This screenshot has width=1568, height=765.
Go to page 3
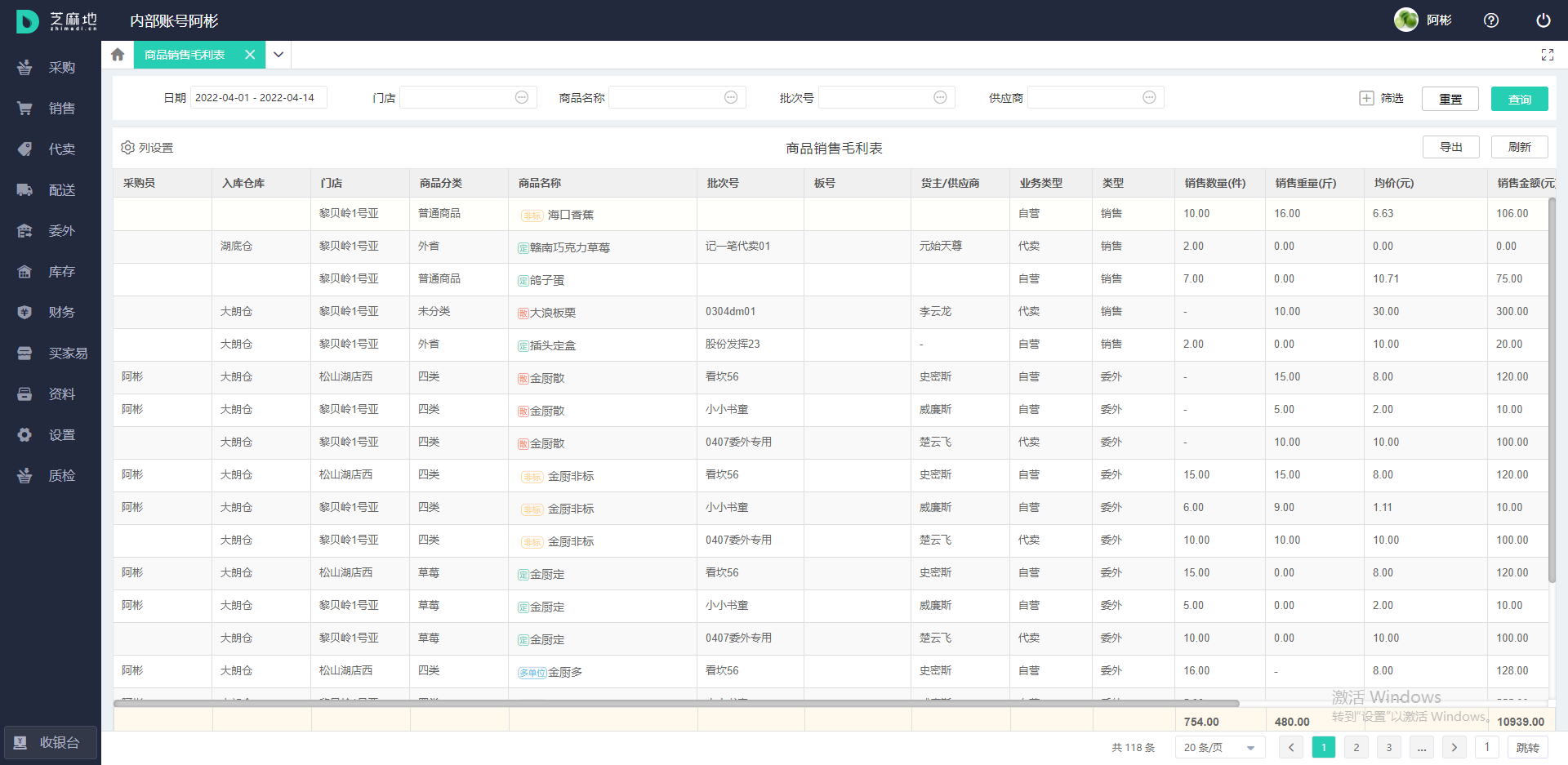[1389, 747]
